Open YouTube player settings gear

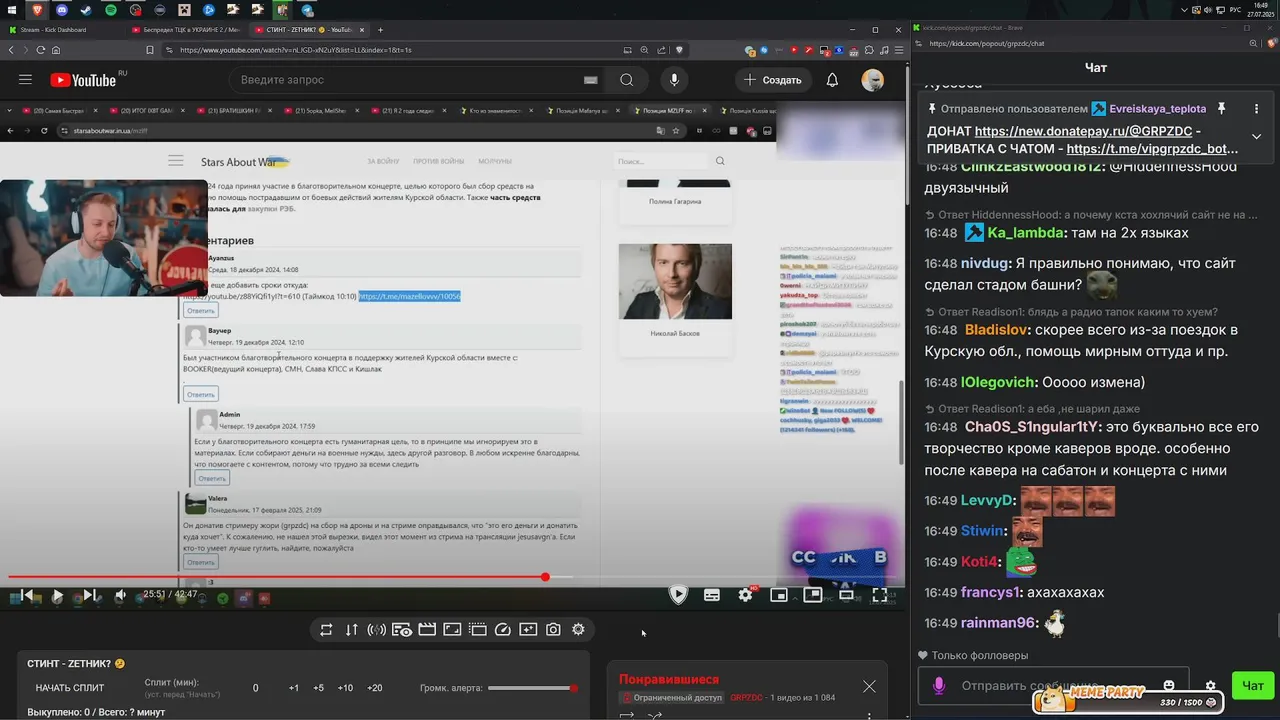click(746, 595)
